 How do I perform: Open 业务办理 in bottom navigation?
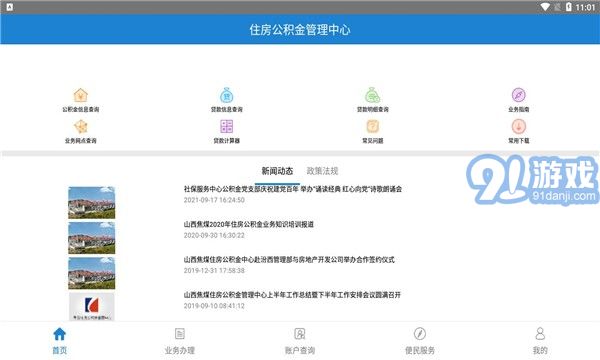pos(180,340)
